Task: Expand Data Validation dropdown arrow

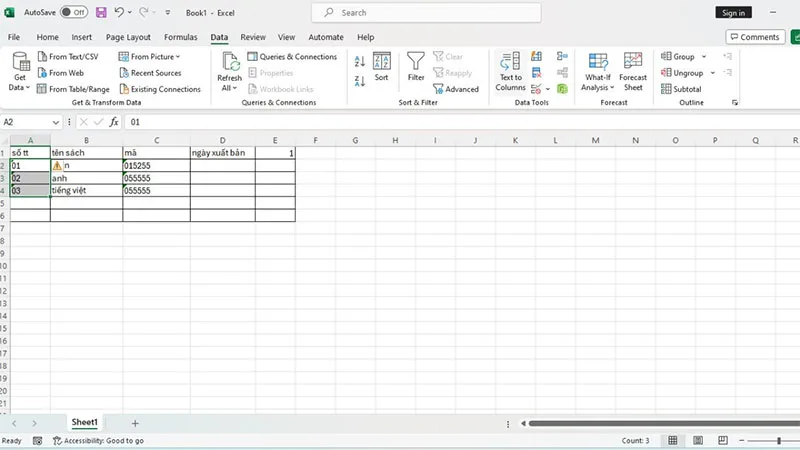Action: [x=548, y=89]
